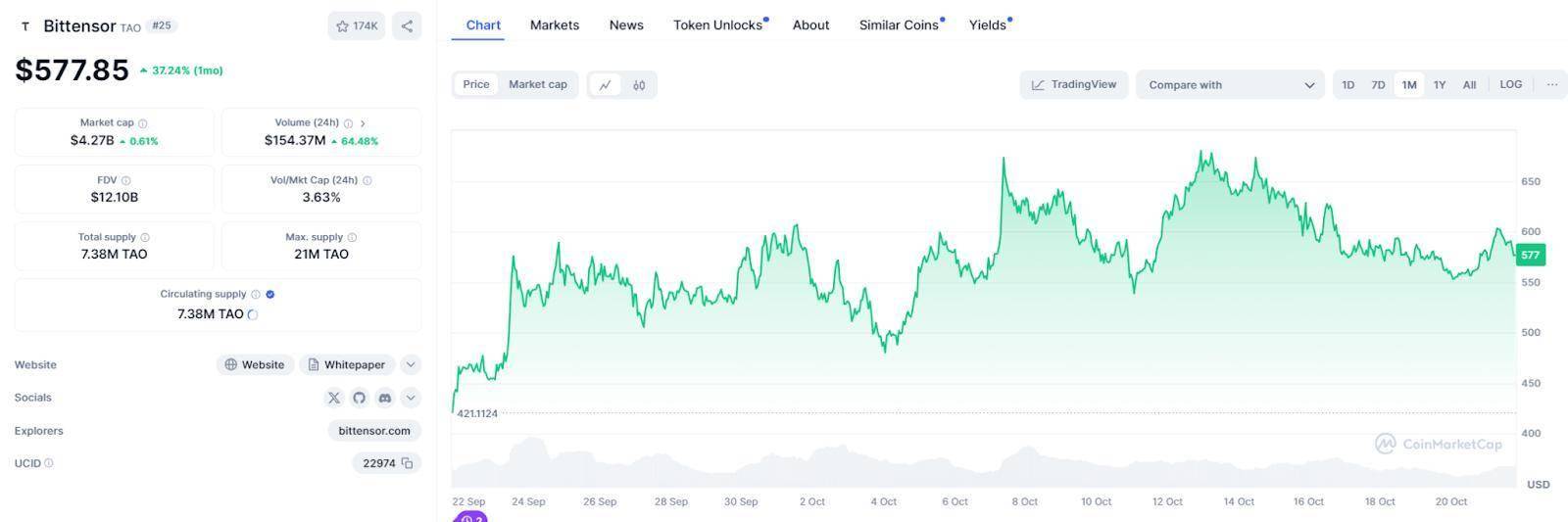Screen dimensions: 1568x522
Task: Show info for Total supply
Action: pyautogui.click(x=145, y=237)
